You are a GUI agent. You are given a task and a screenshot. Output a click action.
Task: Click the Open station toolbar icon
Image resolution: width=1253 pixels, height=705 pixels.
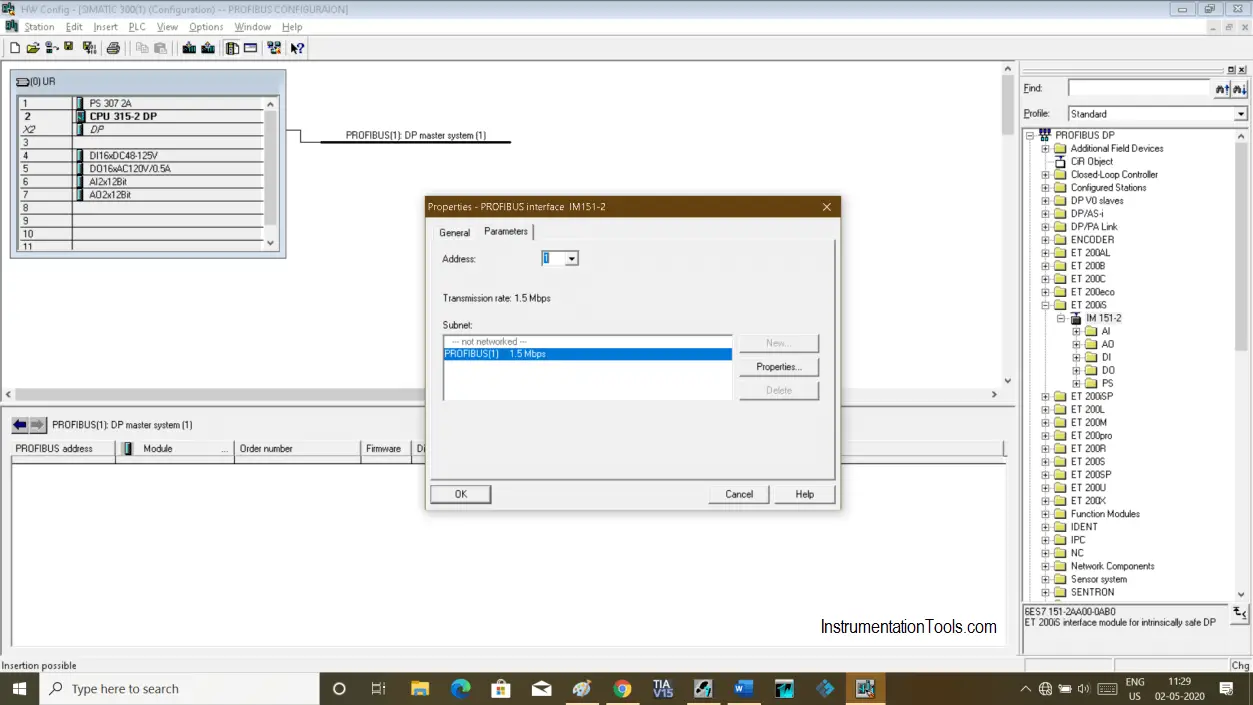33,47
